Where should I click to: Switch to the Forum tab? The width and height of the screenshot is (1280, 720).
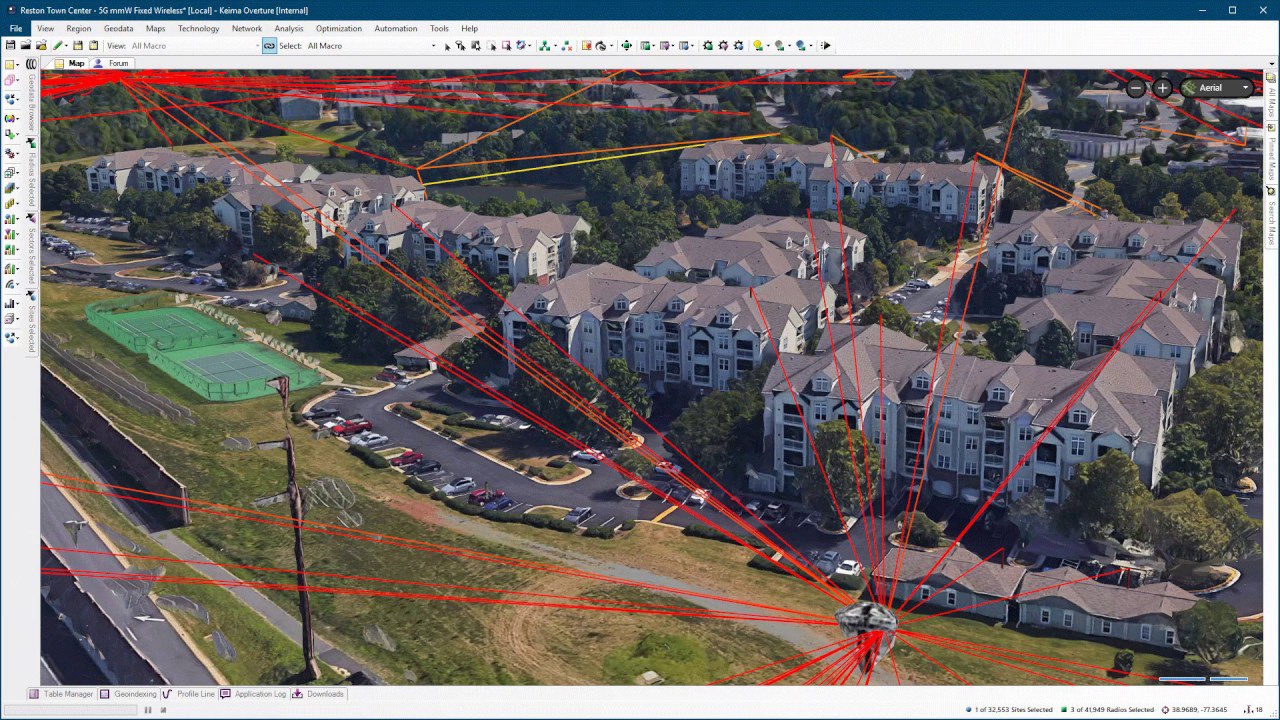point(112,63)
